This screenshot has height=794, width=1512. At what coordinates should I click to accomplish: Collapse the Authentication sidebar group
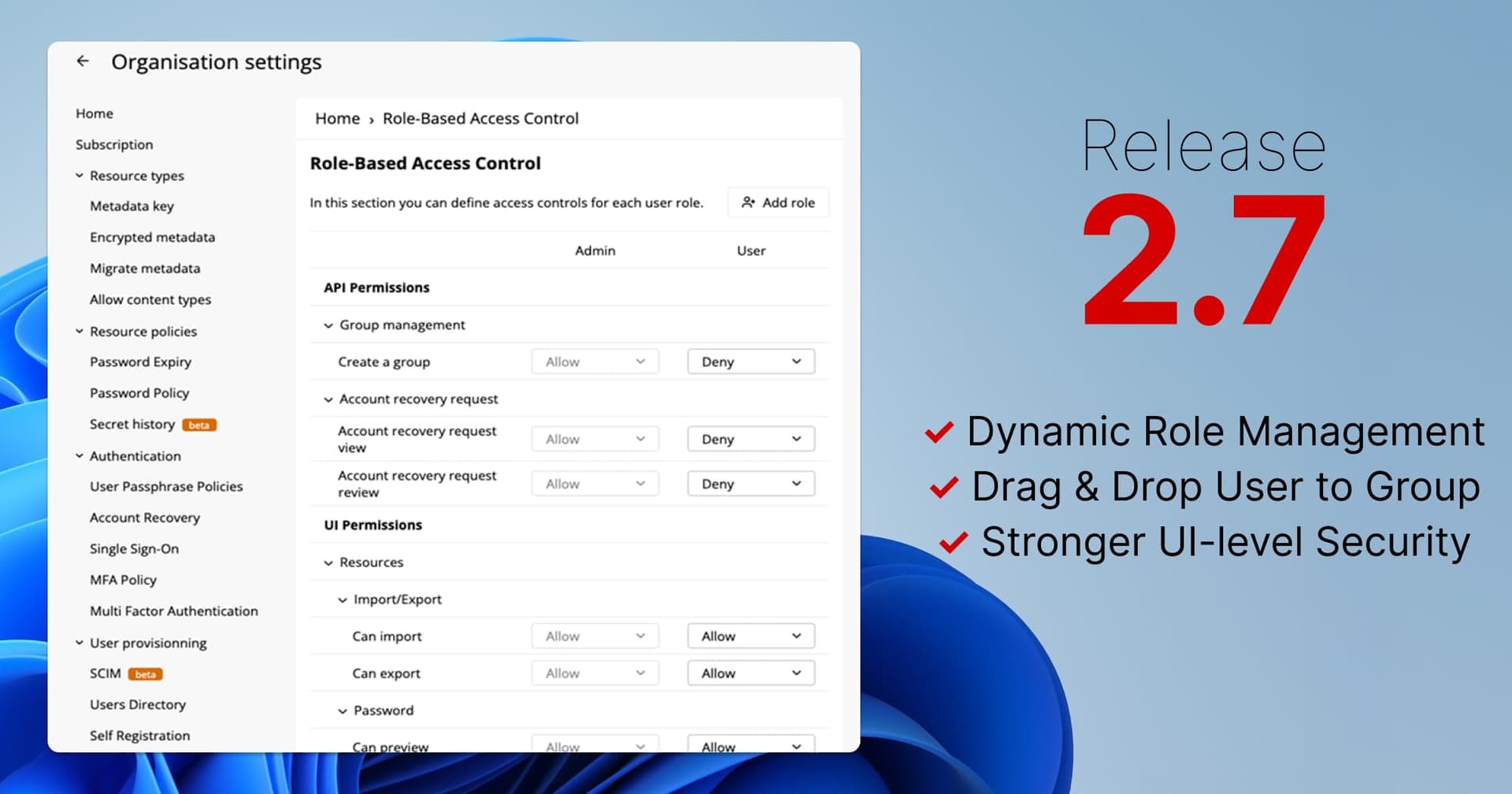79,455
